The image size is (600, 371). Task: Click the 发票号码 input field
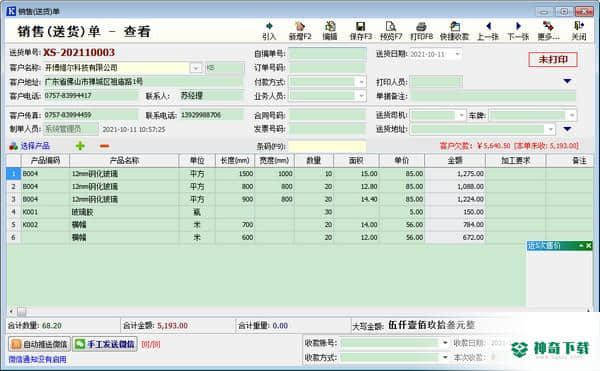click(327, 129)
